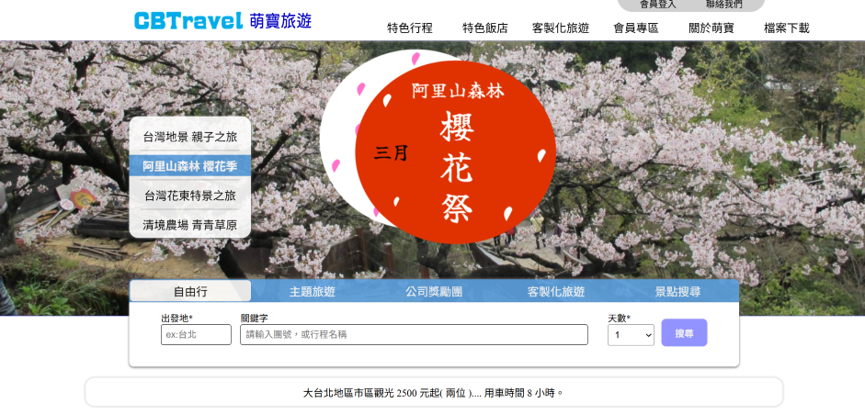Open the 關於萌寶 menu
This screenshot has height=414, width=865.
coord(711,28)
